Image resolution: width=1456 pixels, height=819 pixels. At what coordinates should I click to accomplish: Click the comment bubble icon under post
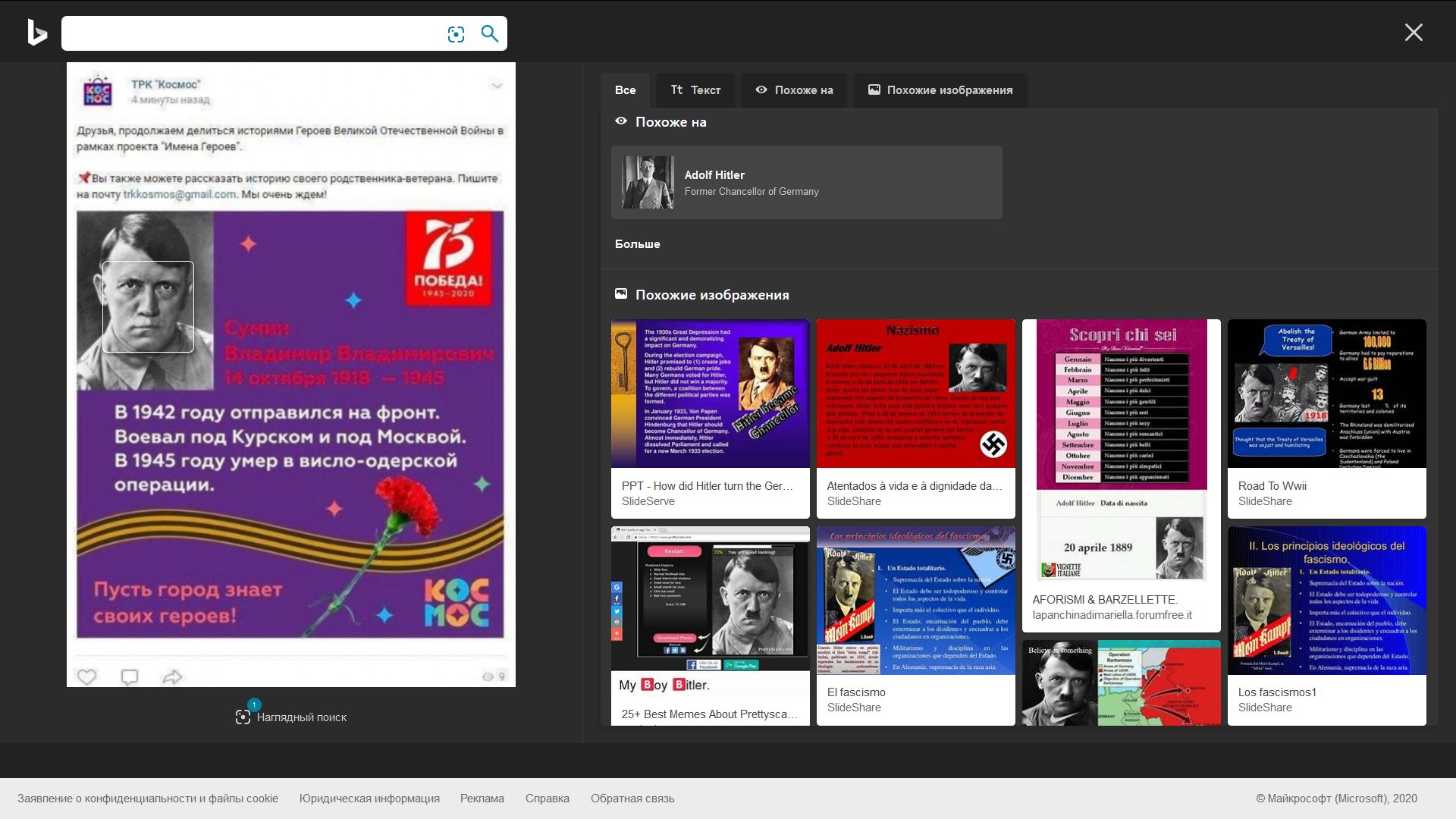pyautogui.click(x=130, y=676)
